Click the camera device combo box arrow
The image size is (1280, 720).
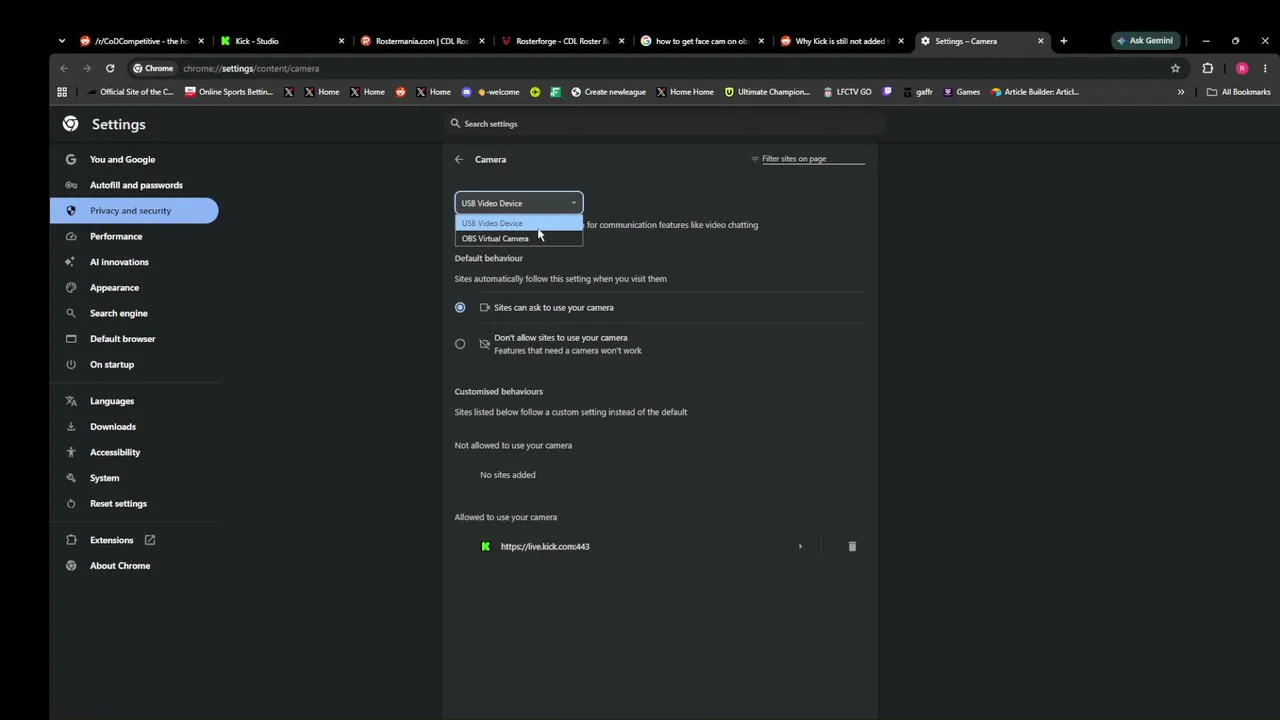(573, 203)
